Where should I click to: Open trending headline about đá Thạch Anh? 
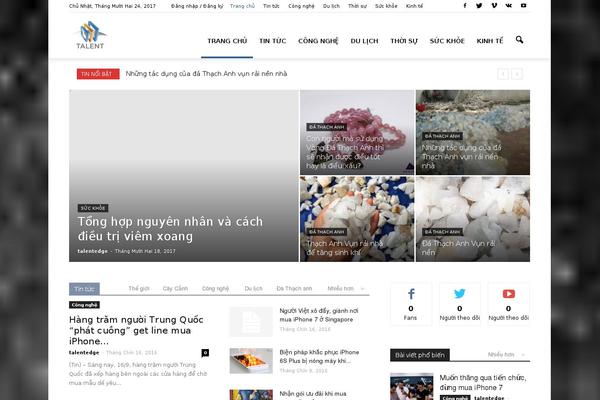tap(206, 74)
